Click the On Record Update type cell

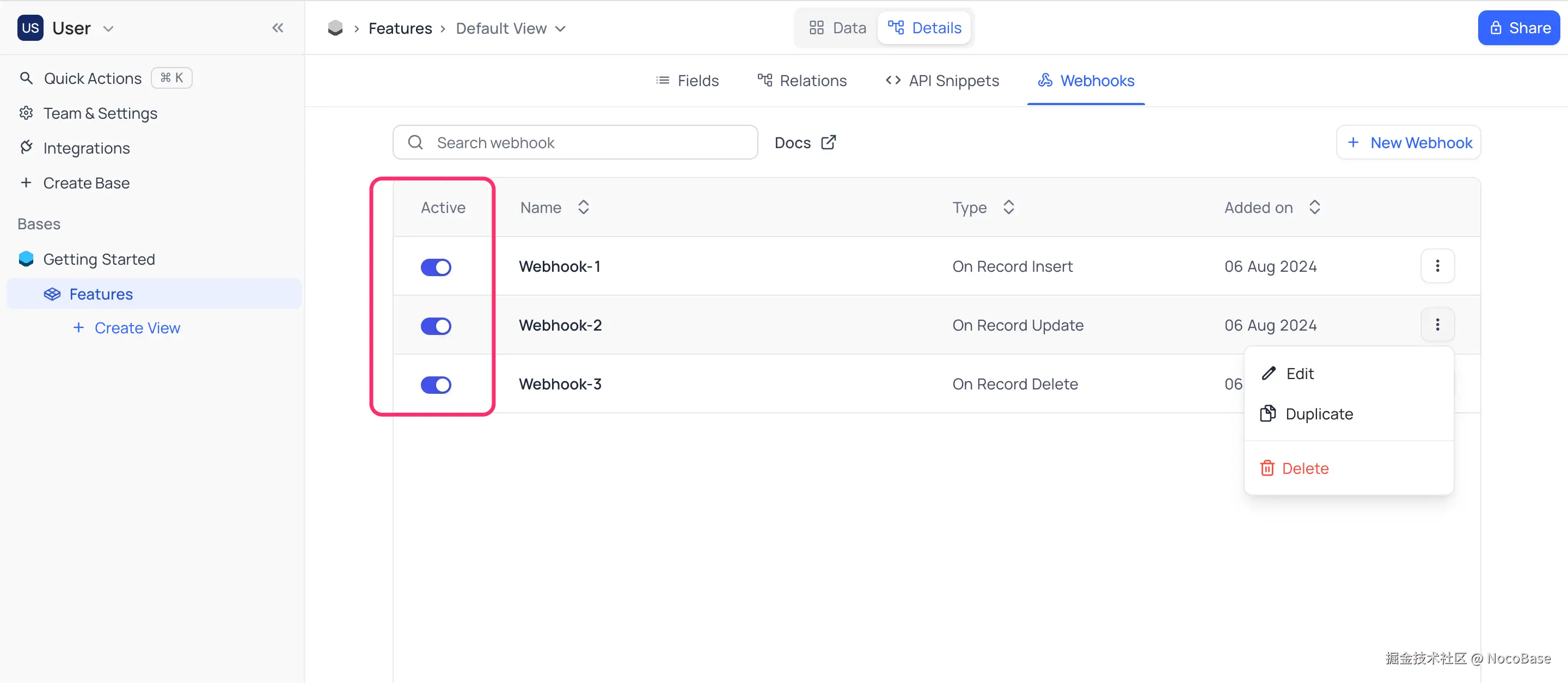click(x=1018, y=326)
